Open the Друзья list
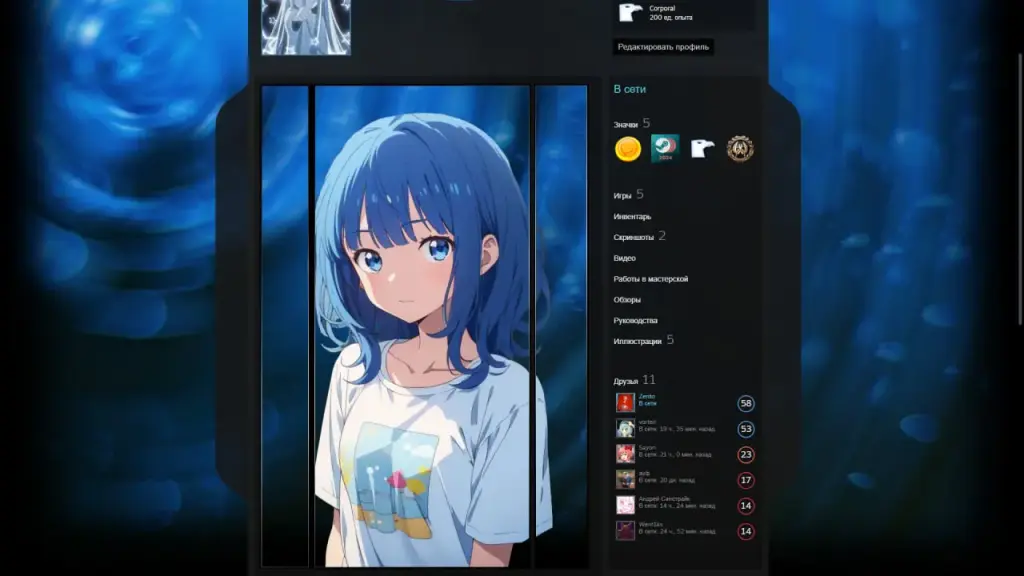The image size is (1024, 576). (625, 380)
